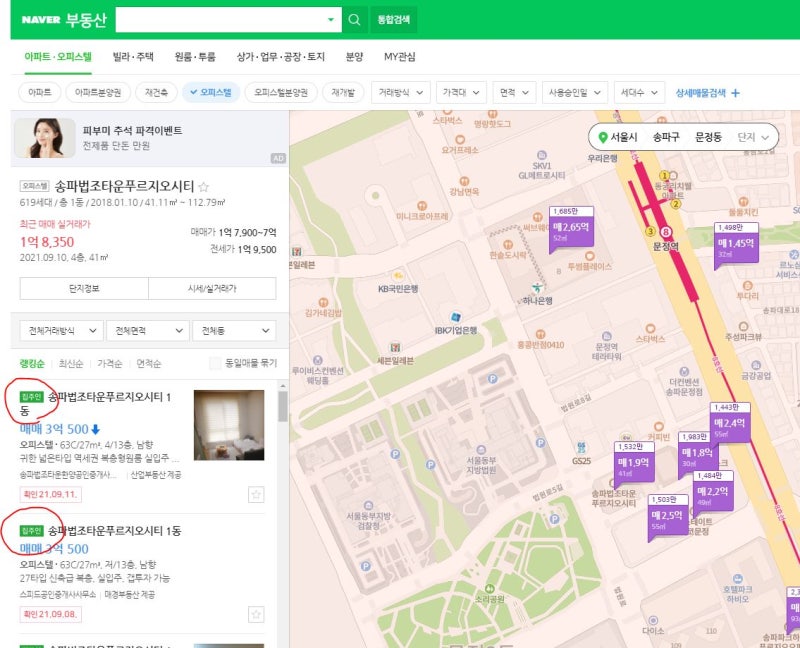Switch to the 상가·업무·공장·토지 tab
This screenshot has height=648, width=800.
point(281,57)
